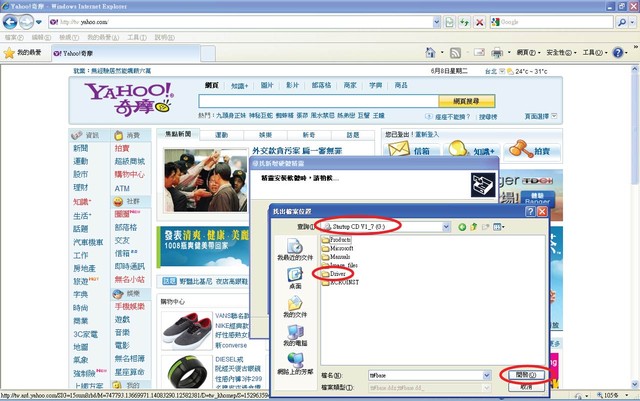Open the 新聞 sidebar link
The width and height of the screenshot is (640, 401).
(80, 148)
